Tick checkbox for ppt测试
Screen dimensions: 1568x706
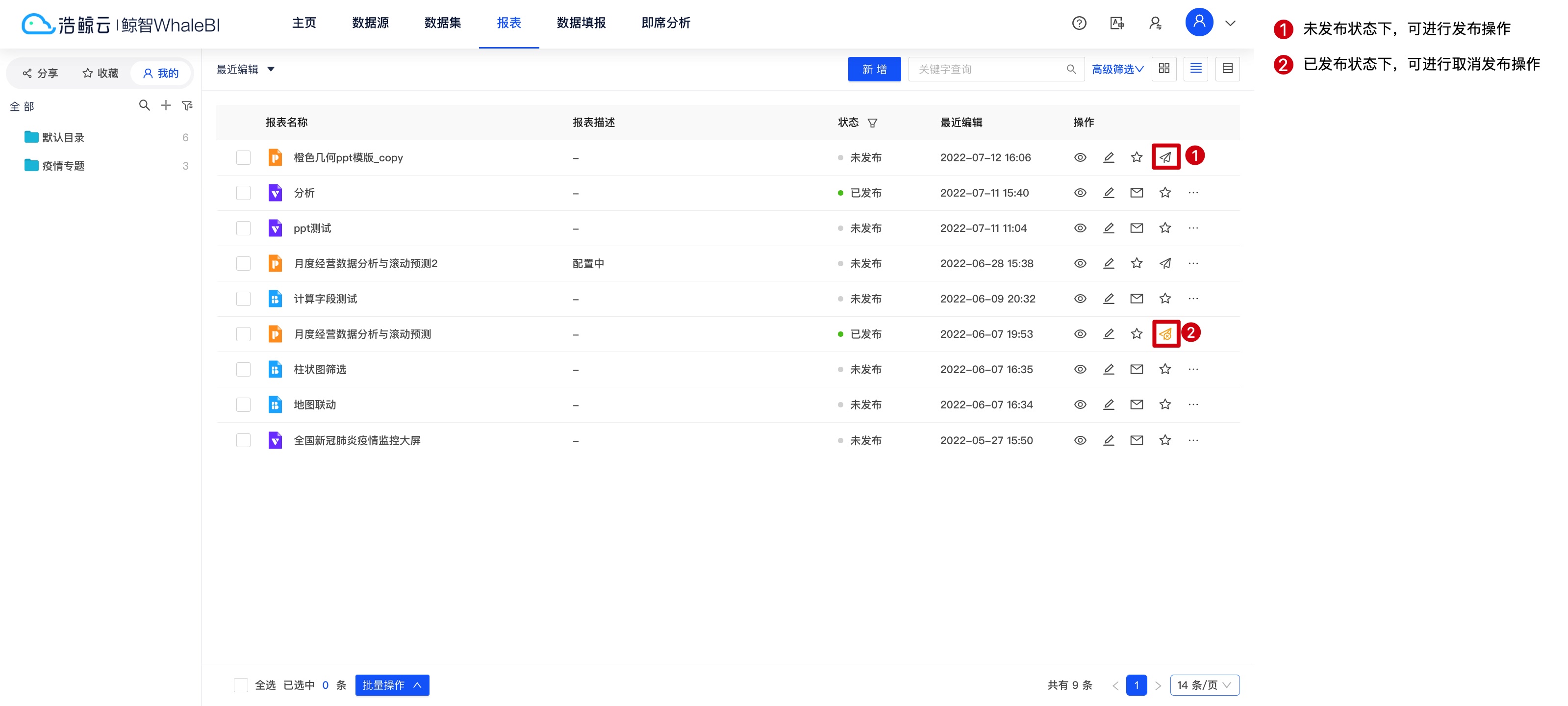coord(244,228)
